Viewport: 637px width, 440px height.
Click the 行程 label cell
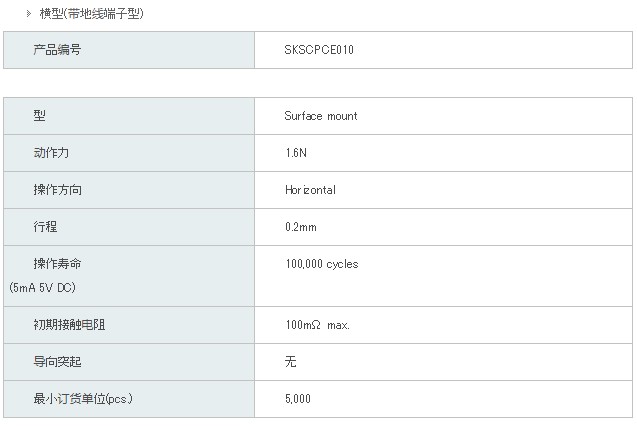click(129, 227)
